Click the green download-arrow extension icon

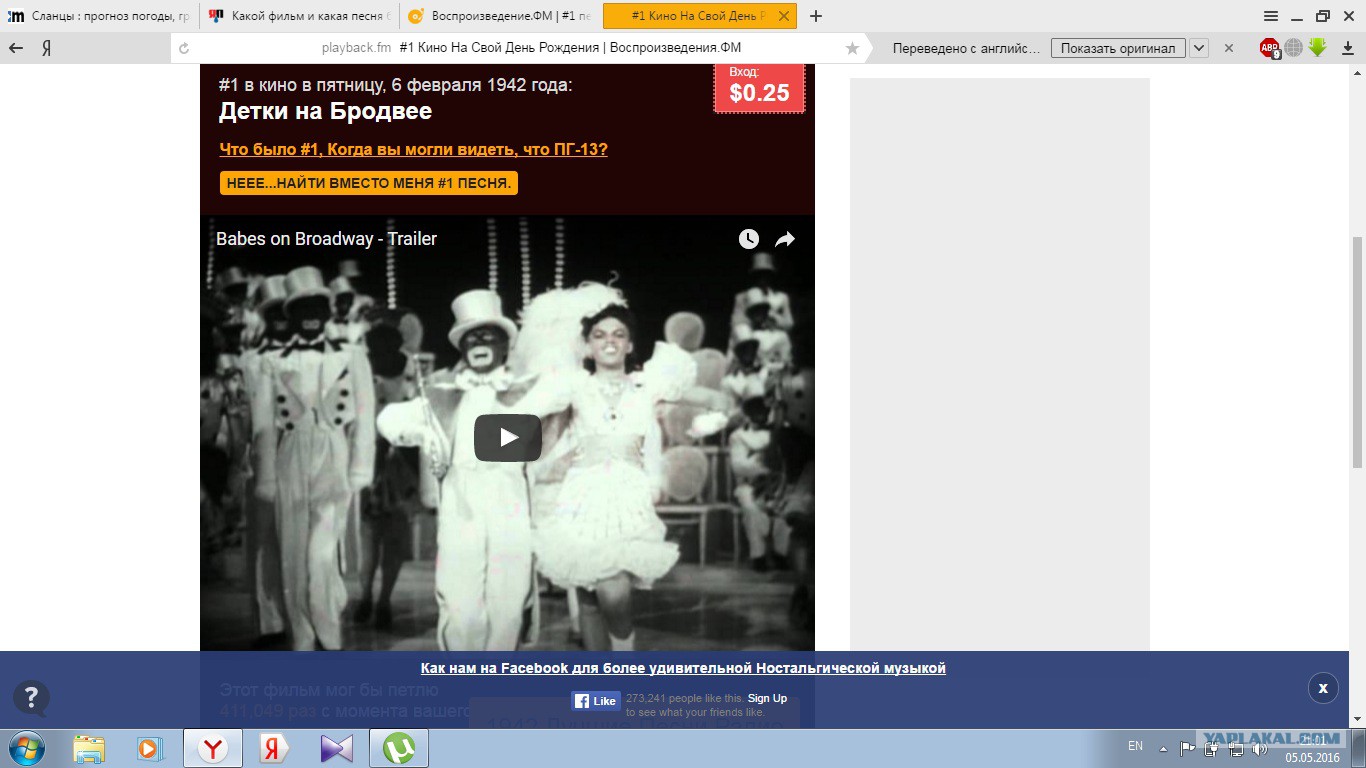click(x=1318, y=47)
